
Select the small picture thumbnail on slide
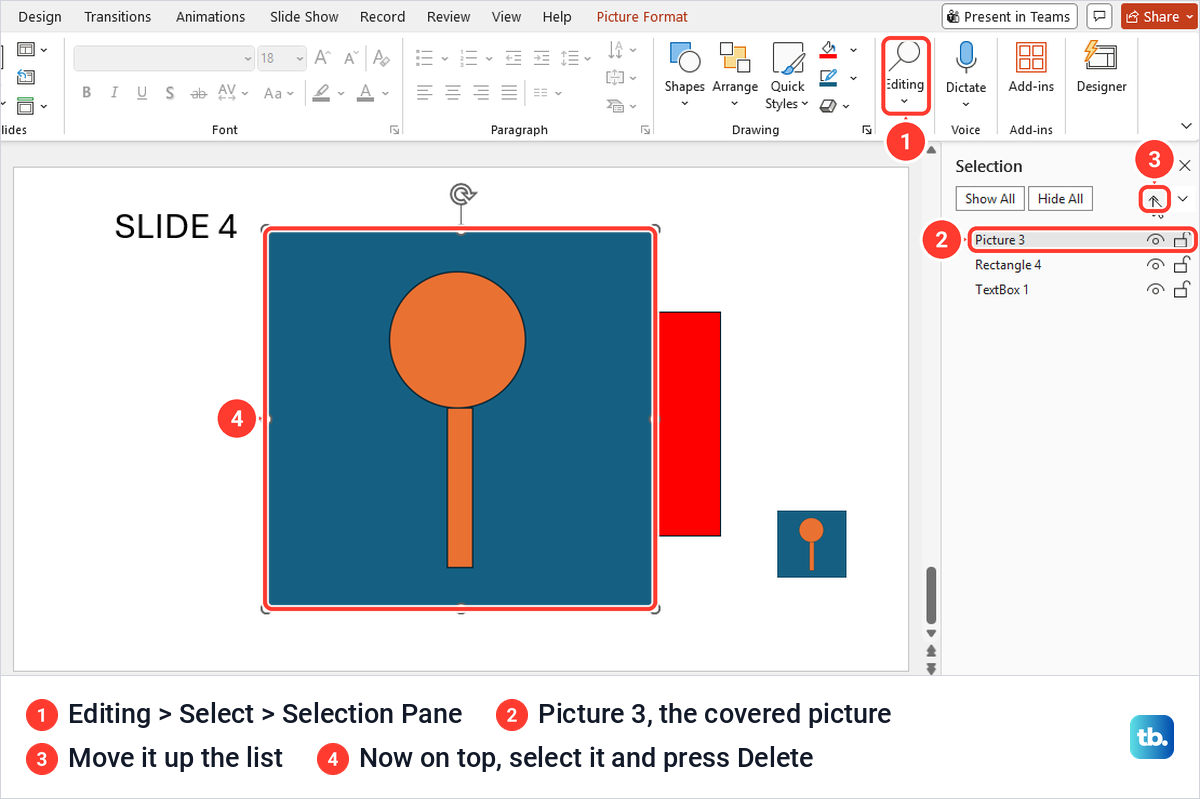point(812,544)
